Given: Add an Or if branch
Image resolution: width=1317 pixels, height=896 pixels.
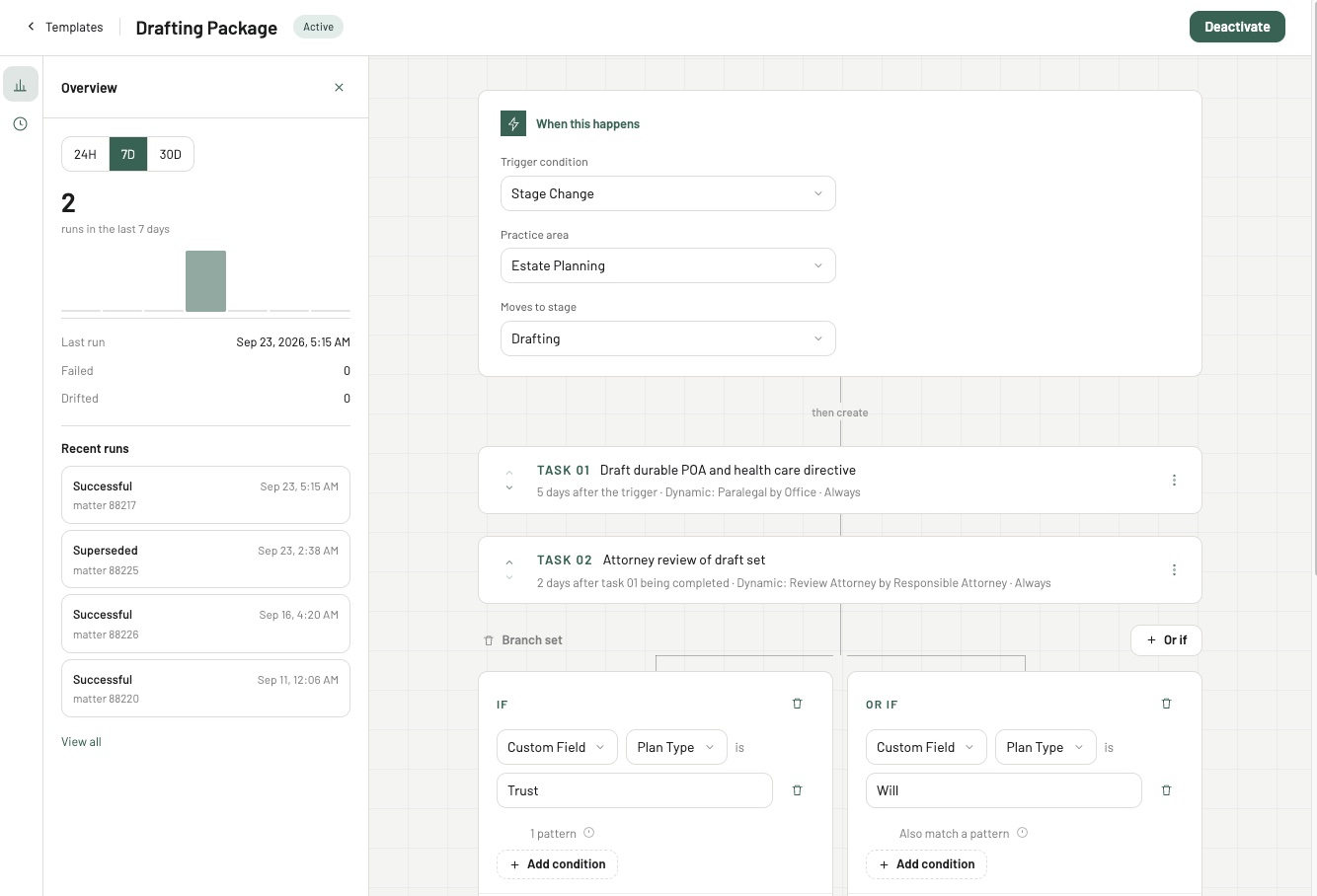Looking at the screenshot, I should coord(1166,639).
